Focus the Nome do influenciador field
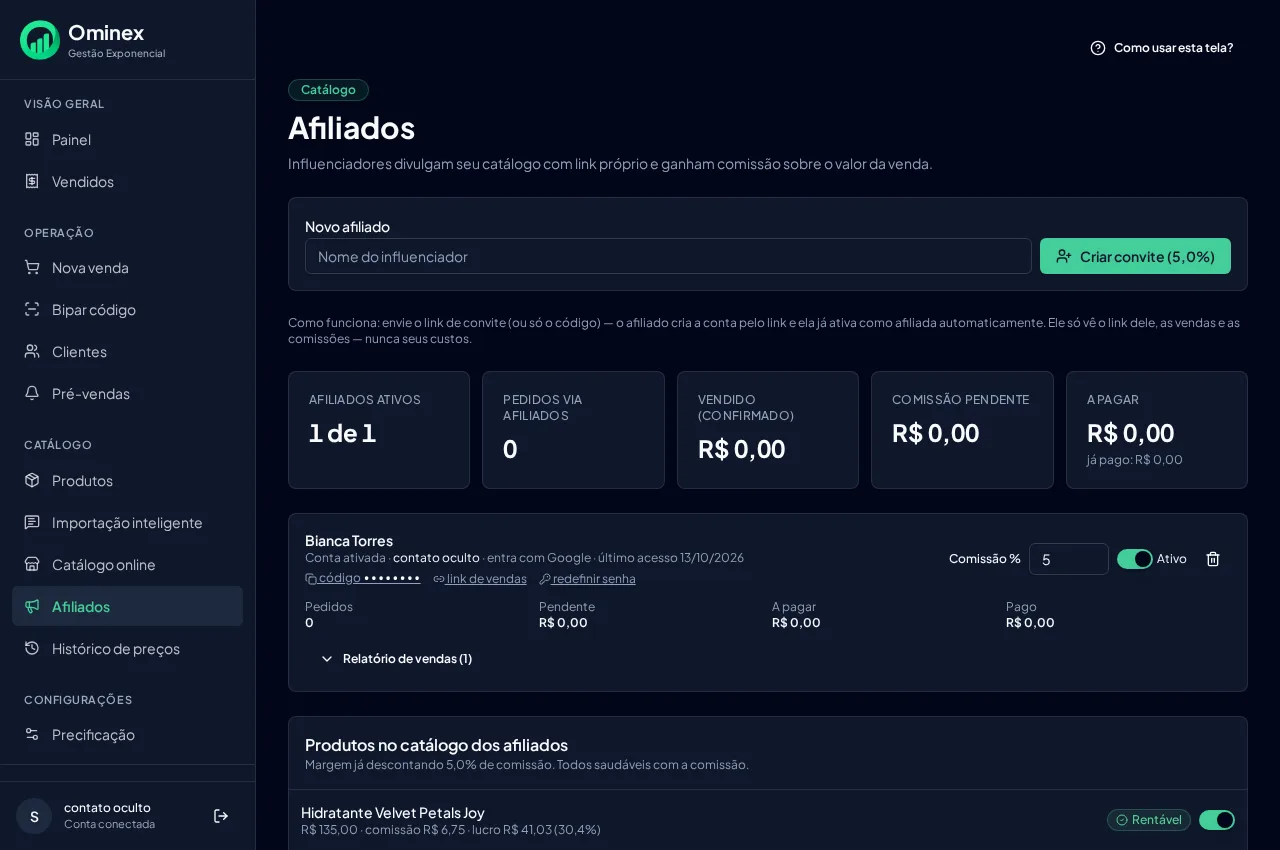Viewport: 1280px width, 850px height. click(668, 256)
